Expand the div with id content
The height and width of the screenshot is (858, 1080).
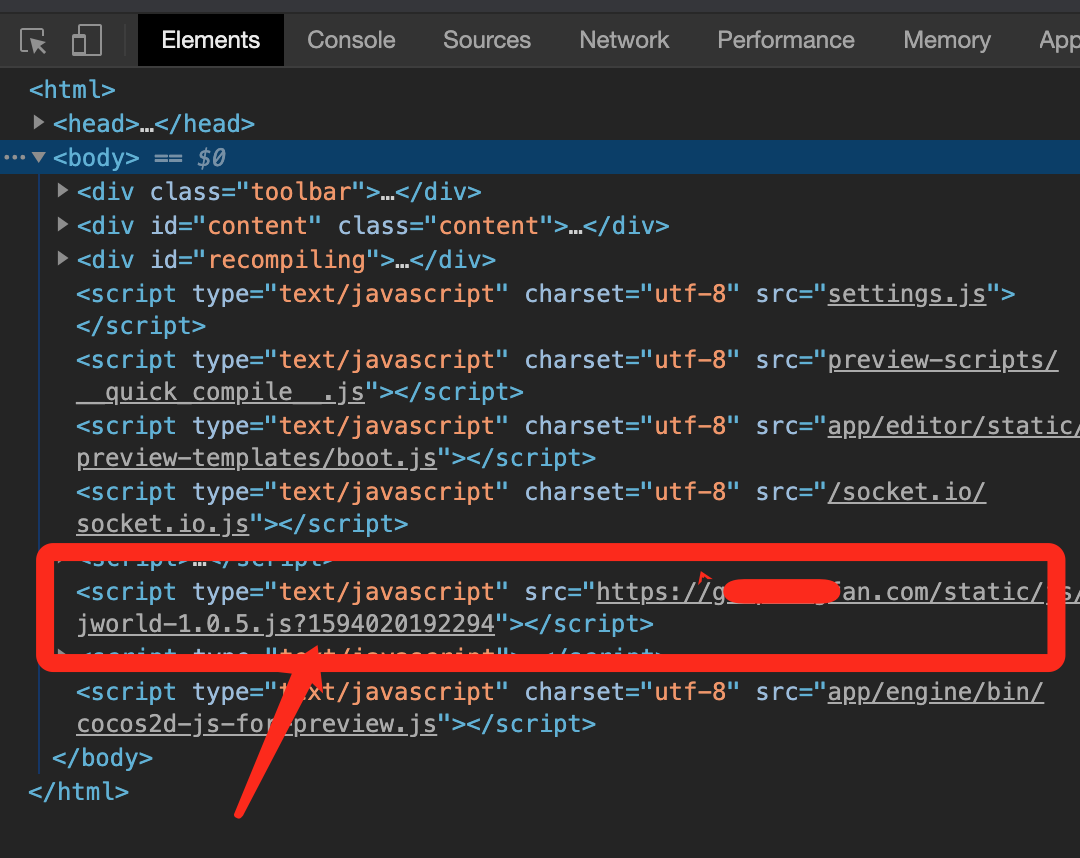pyautogui.click(x=62, y=225)
